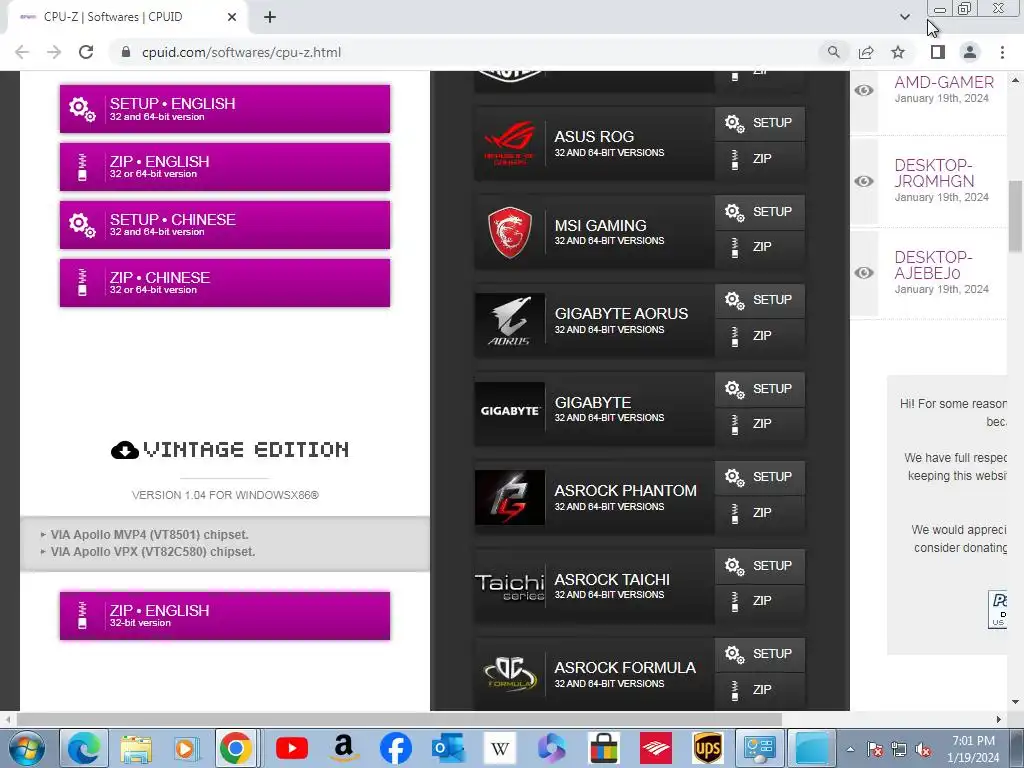Image resolution: width=1024 pixels, height=768 pixels.
Task: Open DESKTOP-JRQMHGN validation link
Action: point(934,173)
